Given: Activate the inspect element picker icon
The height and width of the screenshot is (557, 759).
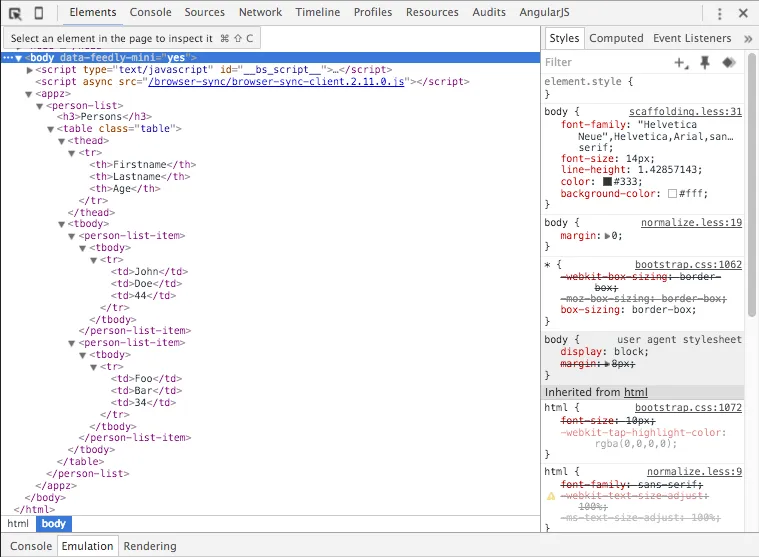Looking at the screenshot, I should tap(16, 13).
